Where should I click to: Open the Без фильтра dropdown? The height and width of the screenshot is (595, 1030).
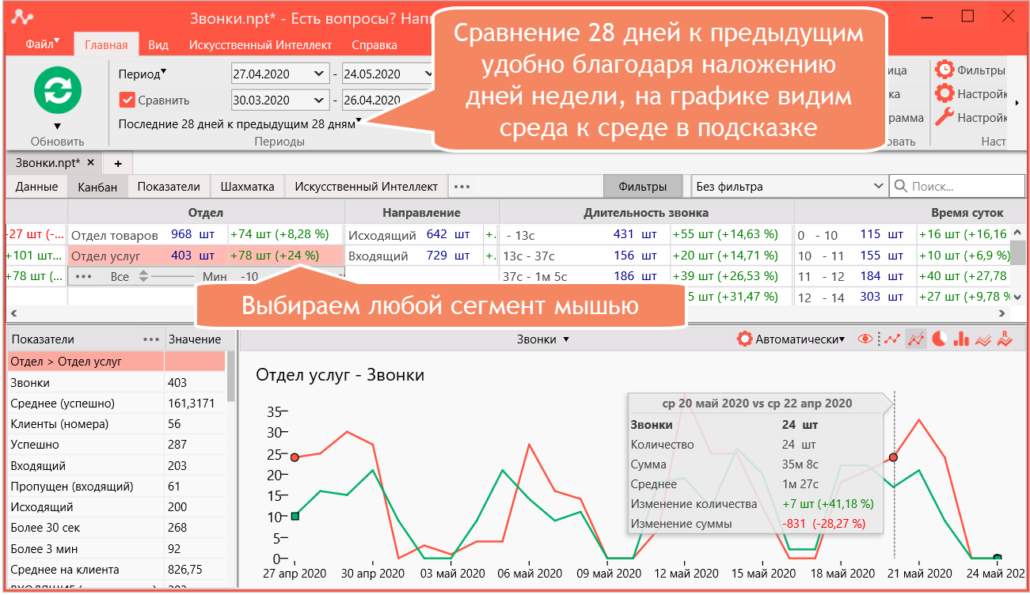point(789,187)
